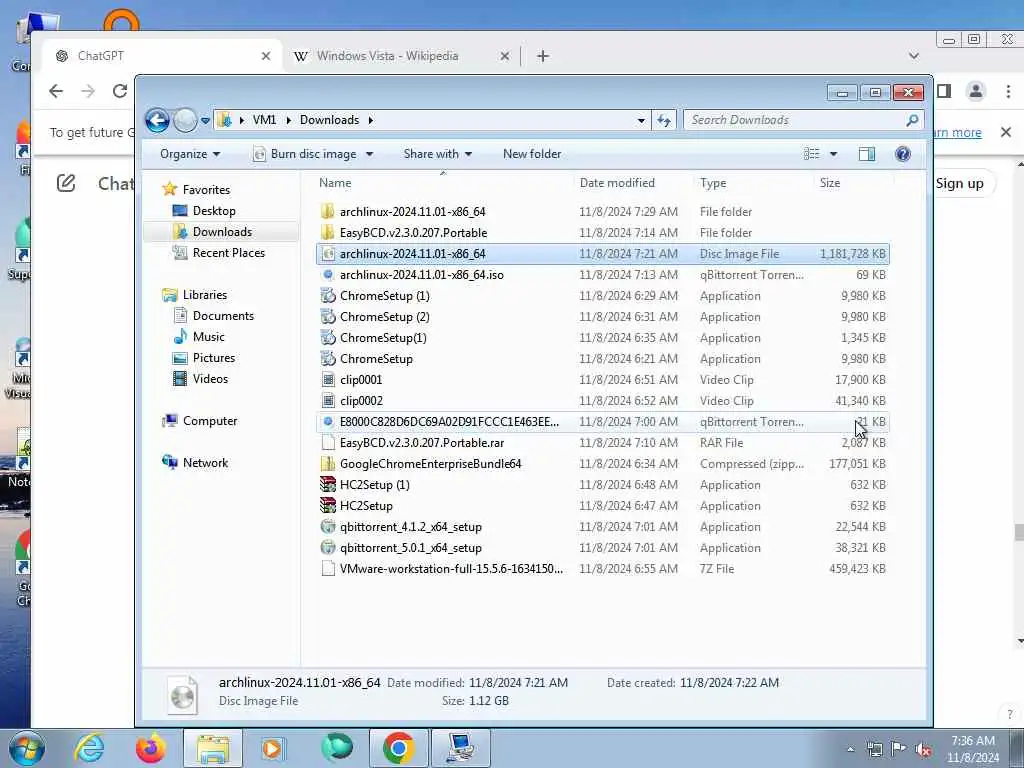The width and height of the screenshot is (1024, 768).
Task: Select Computer in navigation pane
Action: (210, 421)
